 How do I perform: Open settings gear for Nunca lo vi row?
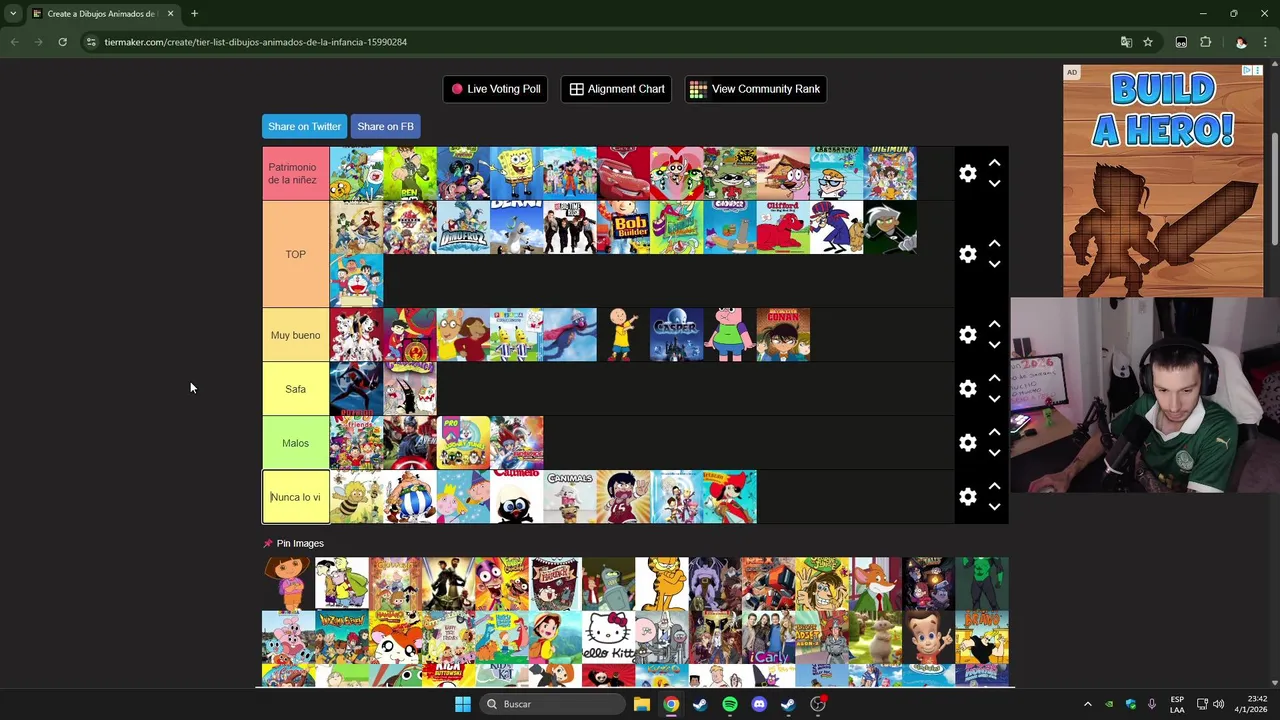pyautogui.click(x=967, y=497)
